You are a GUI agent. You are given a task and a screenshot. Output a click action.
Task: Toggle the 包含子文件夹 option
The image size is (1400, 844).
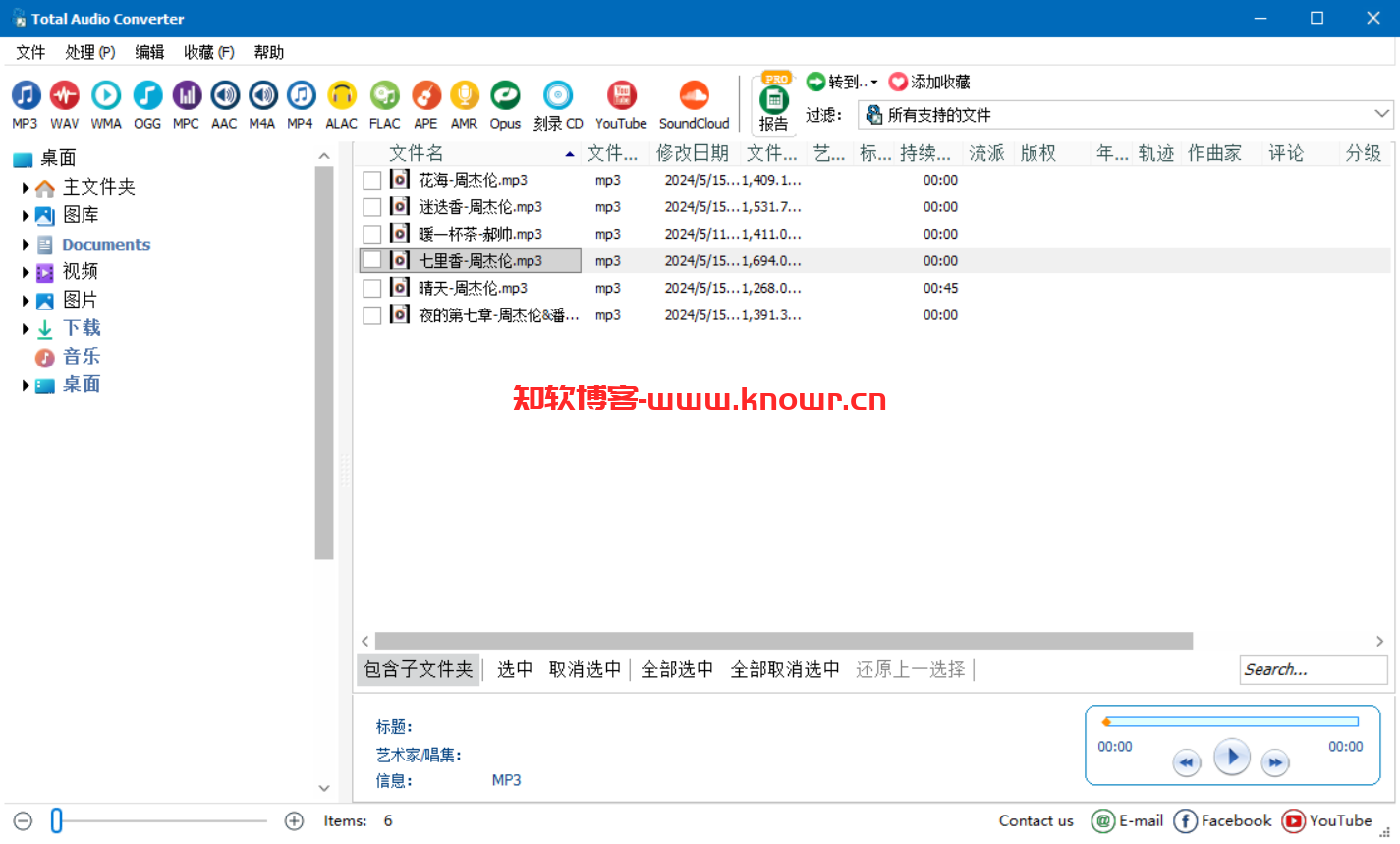(x=419, y=669)
